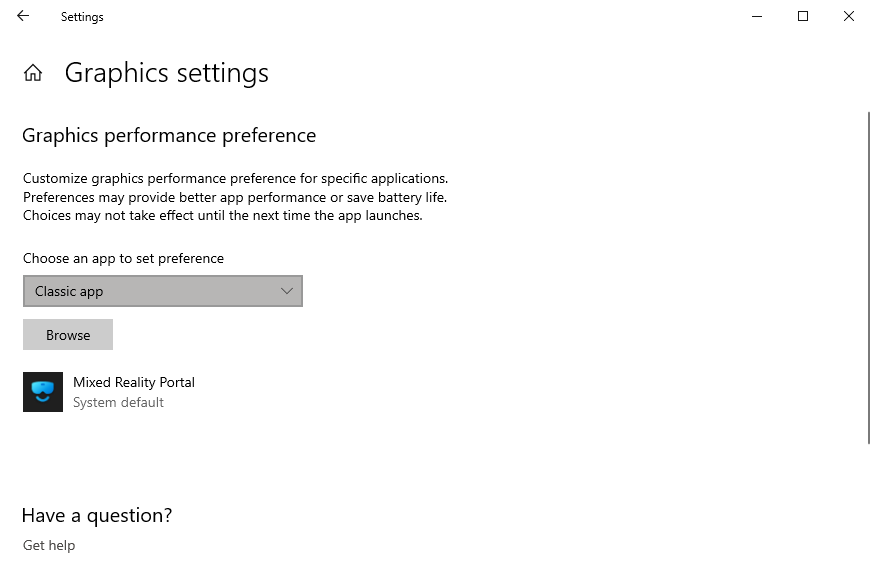Screen dimensions: 872x570
Task: Select the Mixed Reality Portal app name
Action: click(134, 382)
